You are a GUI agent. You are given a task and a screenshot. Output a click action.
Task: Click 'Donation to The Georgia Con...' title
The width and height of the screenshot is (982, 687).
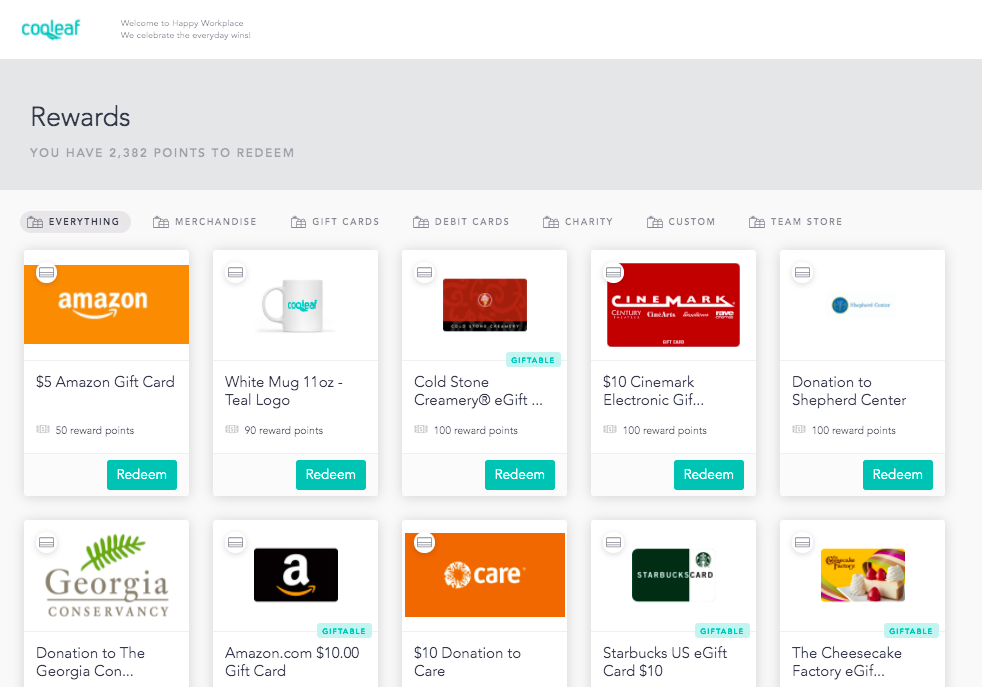coord(91,662)
